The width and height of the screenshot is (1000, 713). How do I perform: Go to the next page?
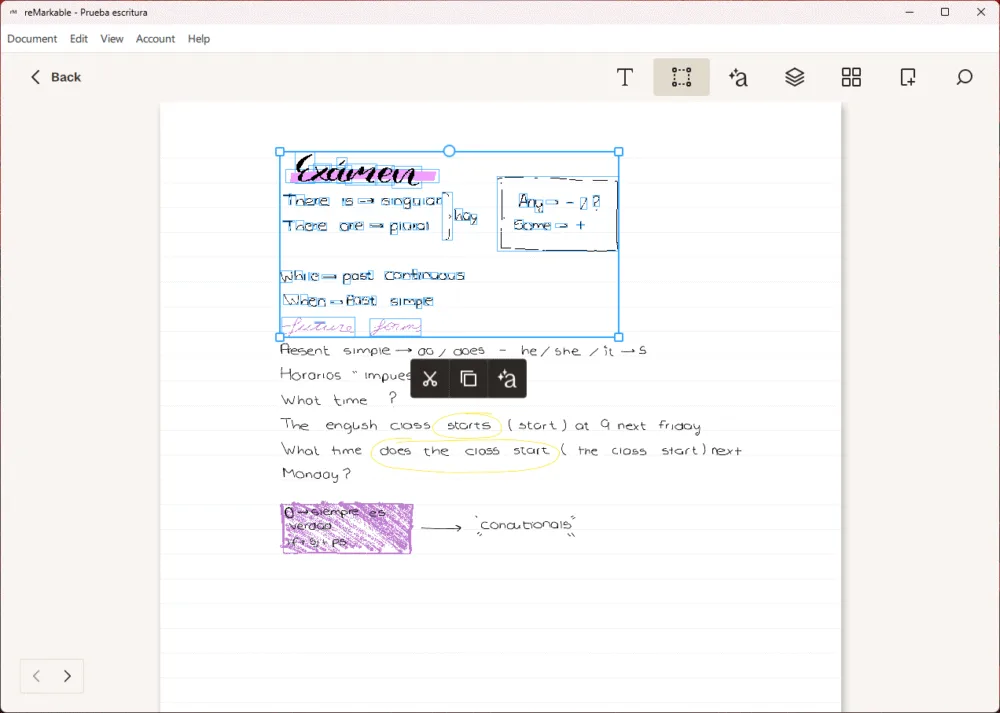click(67, 676)
